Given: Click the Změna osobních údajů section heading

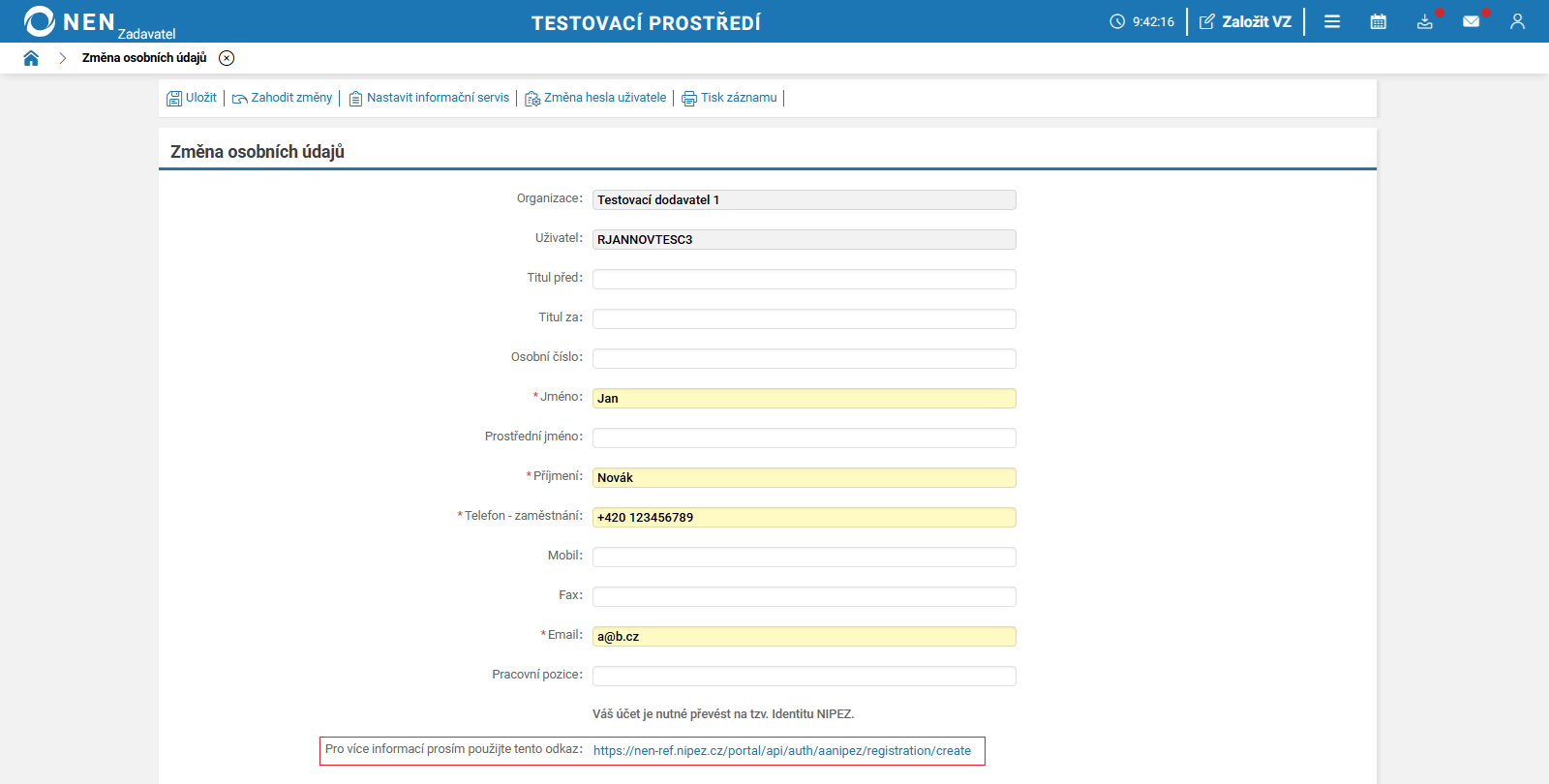Looking at the screenshot, I should pos(258,152).
